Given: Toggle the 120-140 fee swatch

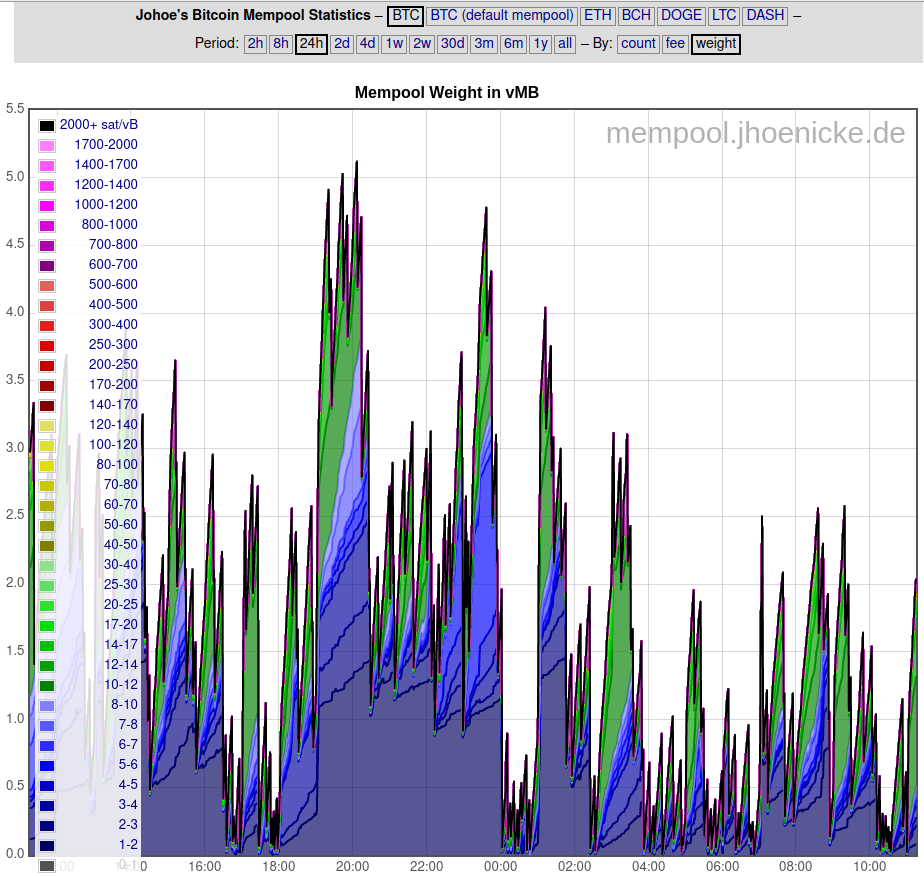Looking at the screenshot, I should pyautogui.click(x=47, y=426).
